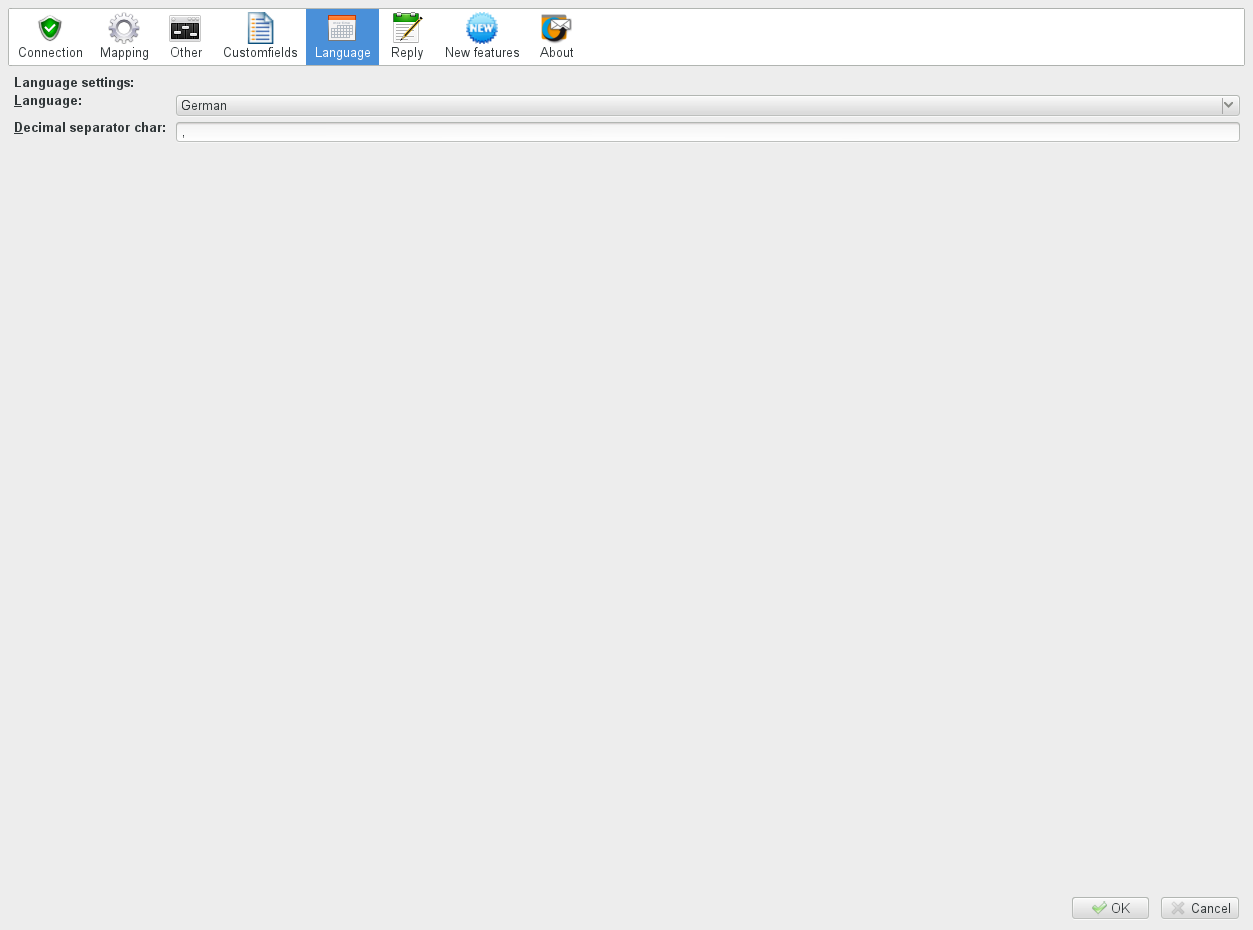The width and height of the screenshot is (1253, 930).
Task: Click the Other settings panel icon
Action: pyautogui.click(x=185, y=28)
